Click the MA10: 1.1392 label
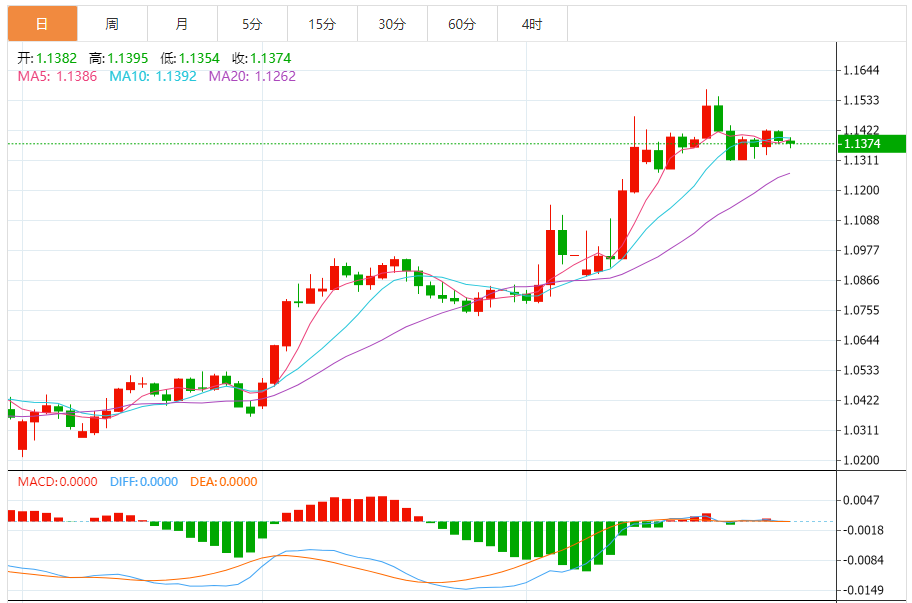912x603 pixels. tap(153, 76)
